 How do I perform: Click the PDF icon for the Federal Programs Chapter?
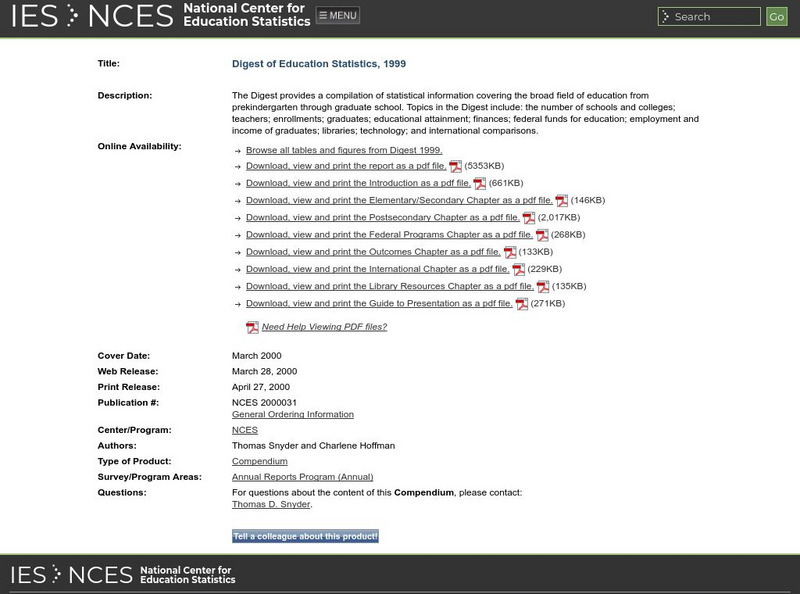pyautogui.click(x=541, y=235)
